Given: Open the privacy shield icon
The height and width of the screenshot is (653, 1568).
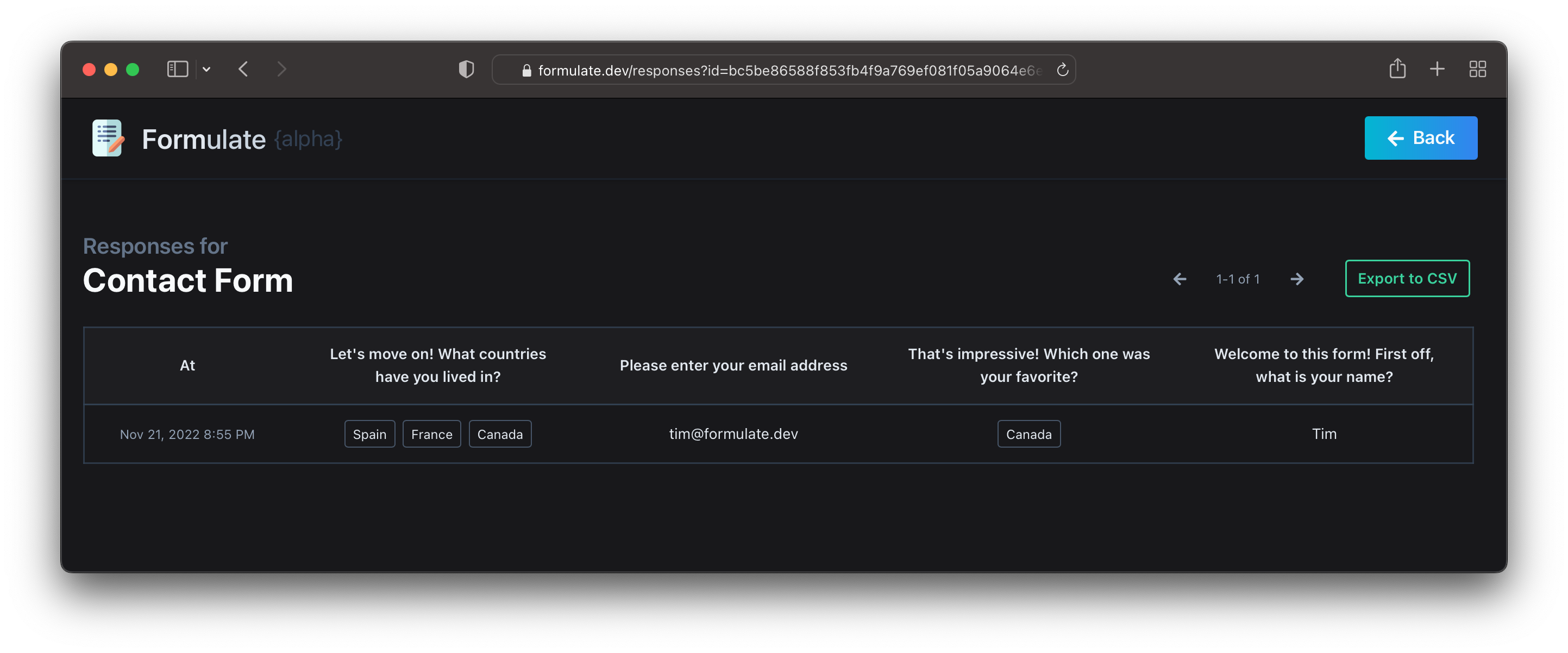Looking at the screenshot, I should point(466,70).
